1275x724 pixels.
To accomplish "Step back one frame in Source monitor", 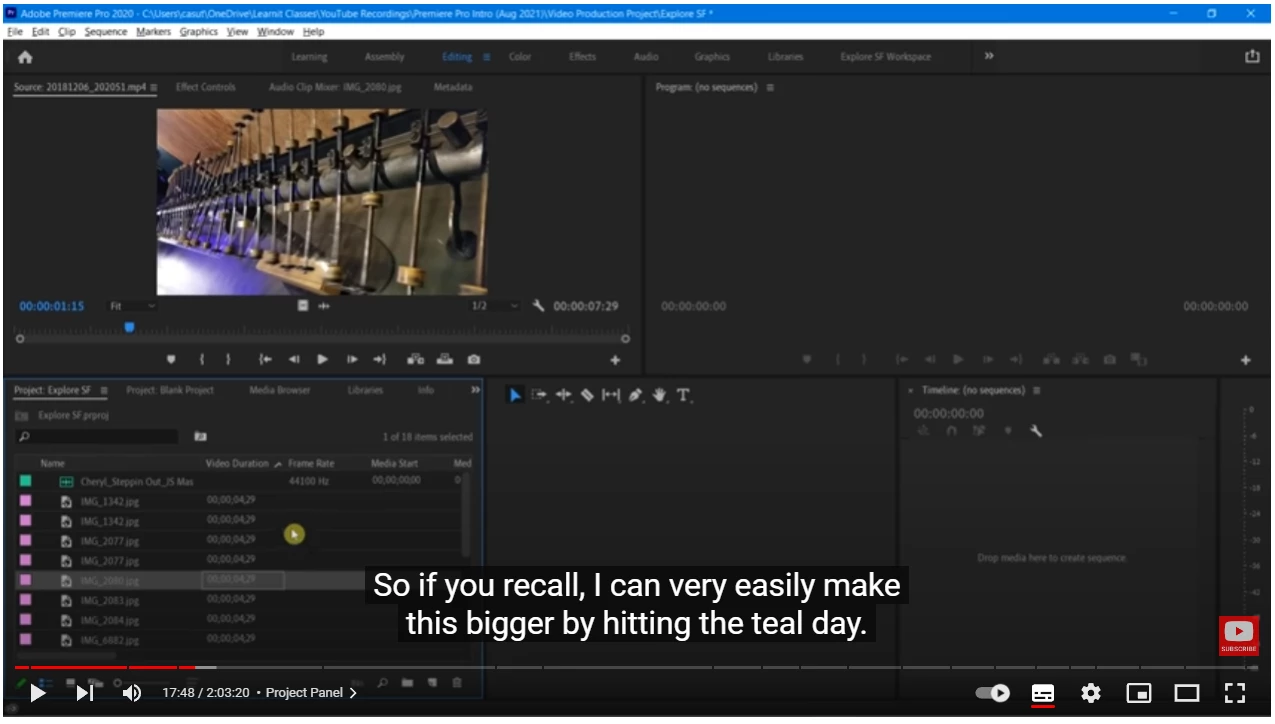I will click(x=294, y=359).
